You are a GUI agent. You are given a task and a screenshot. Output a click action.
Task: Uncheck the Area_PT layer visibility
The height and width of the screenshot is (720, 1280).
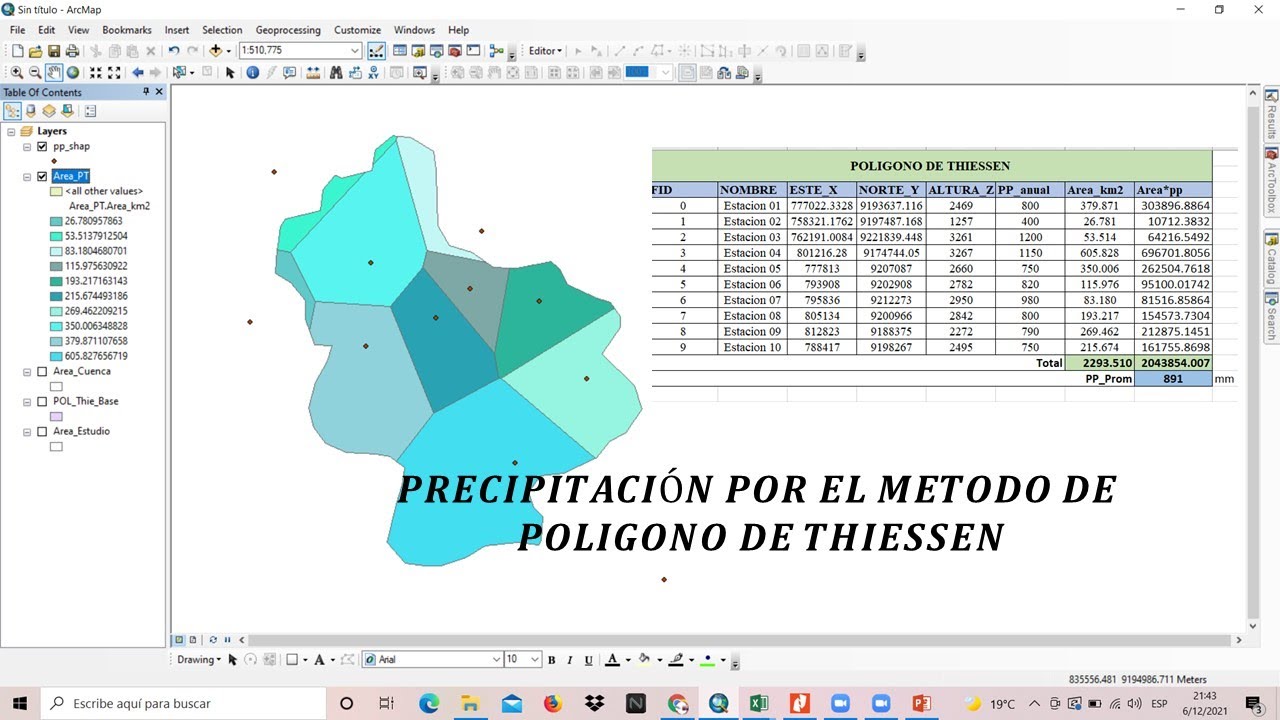(42, 176)
